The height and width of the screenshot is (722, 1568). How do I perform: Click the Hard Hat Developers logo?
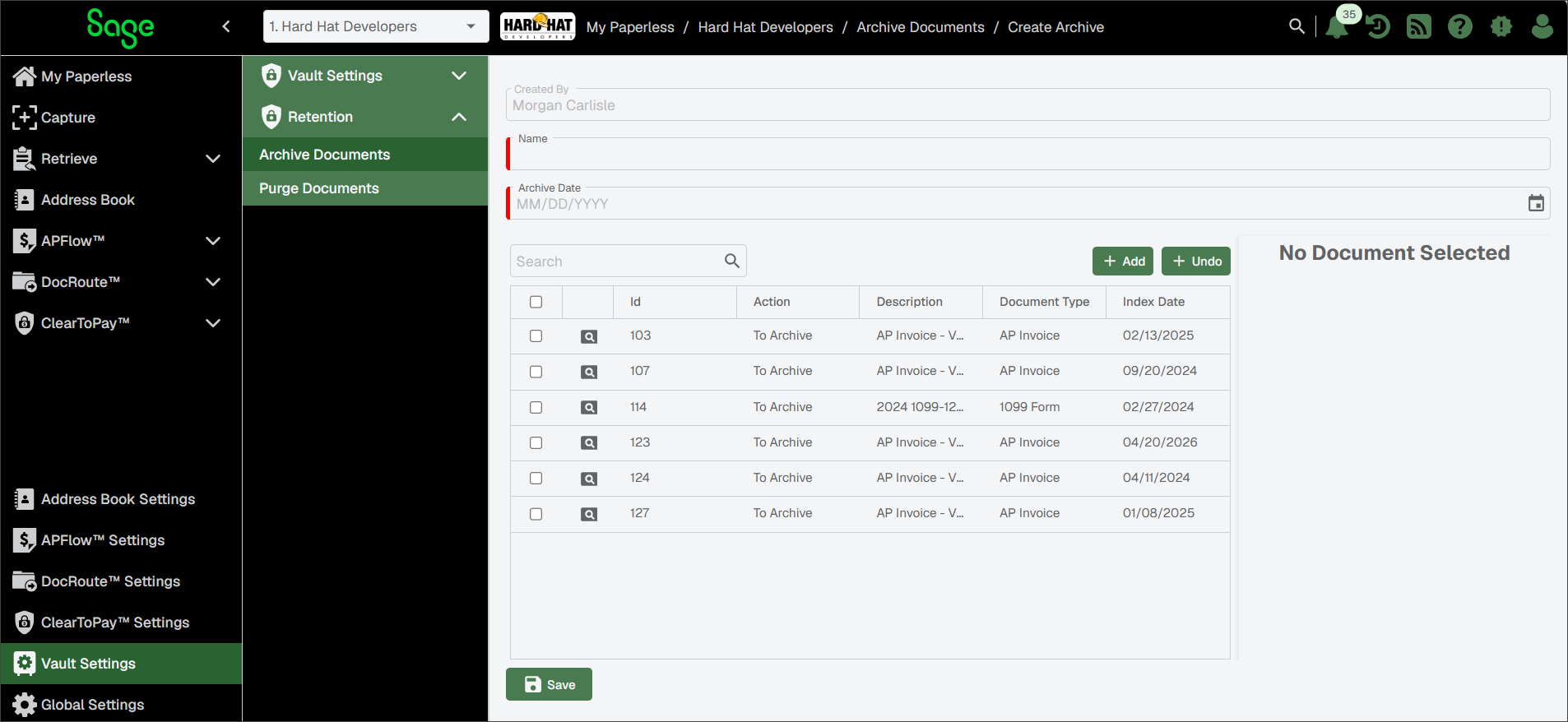(537, 26)
